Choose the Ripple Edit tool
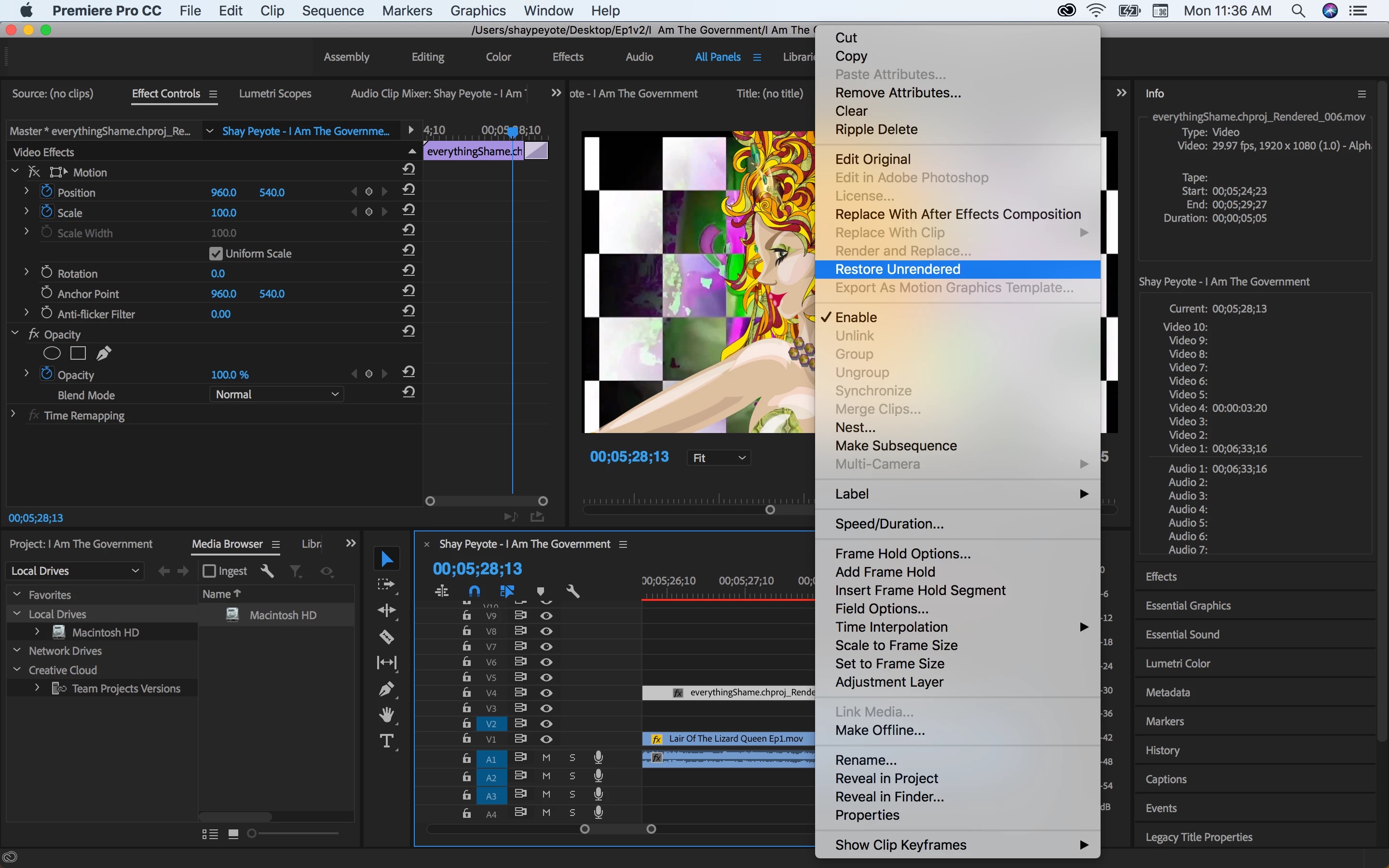The image size is (1389, 868). [x=387, y=610]
